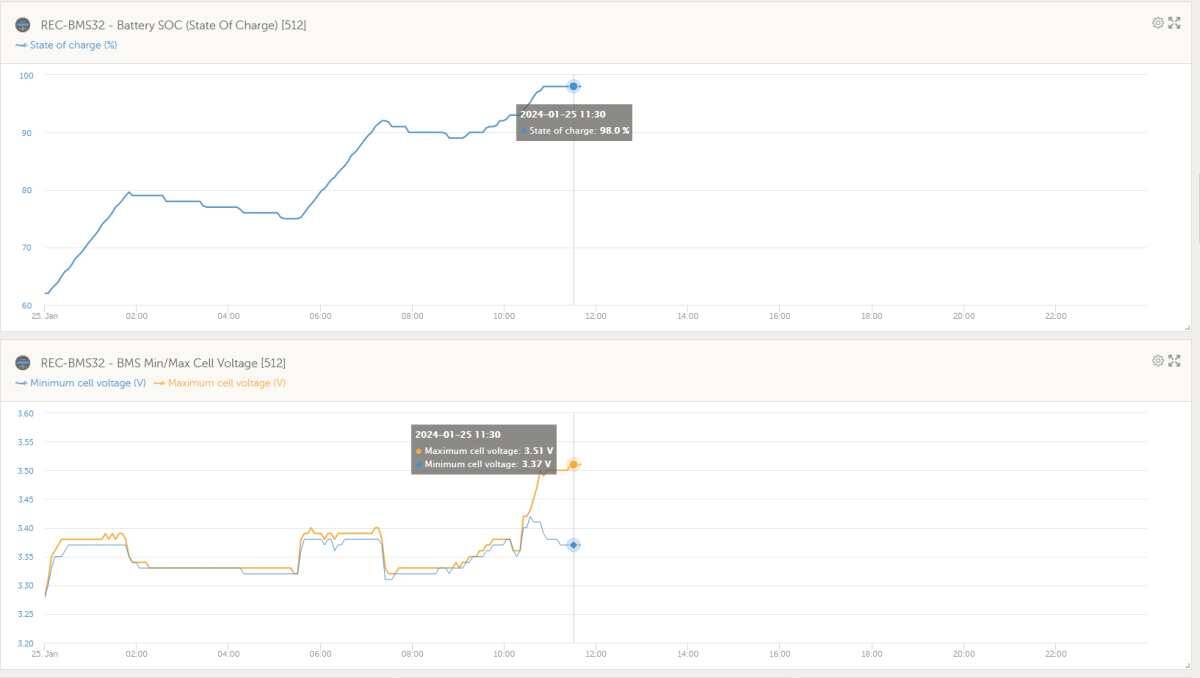Click the 16:00 label on SOC chart axis
This screenshot has height=678, width=1200.
[779, 316]
